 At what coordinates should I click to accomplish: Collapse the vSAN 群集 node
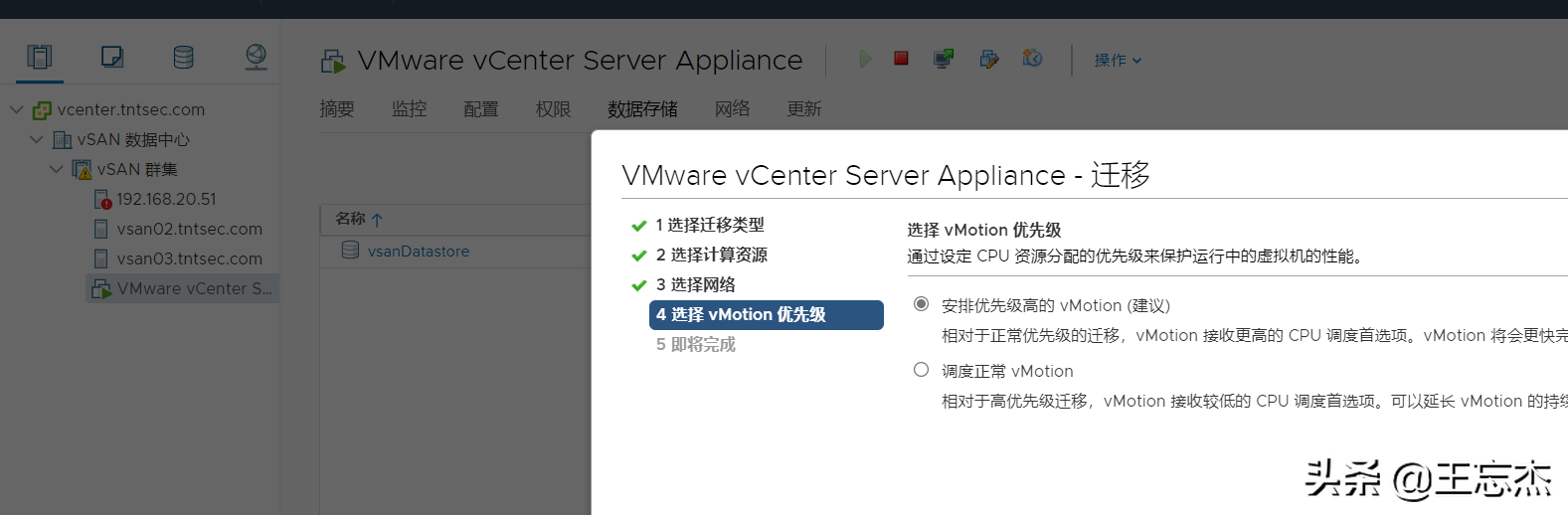click(57, 169)
